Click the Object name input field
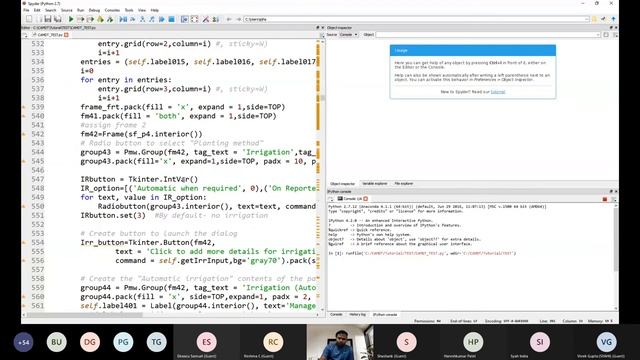The width and height of the screenshot is (640, 360). pyautogui.click(x=488, y=35)
